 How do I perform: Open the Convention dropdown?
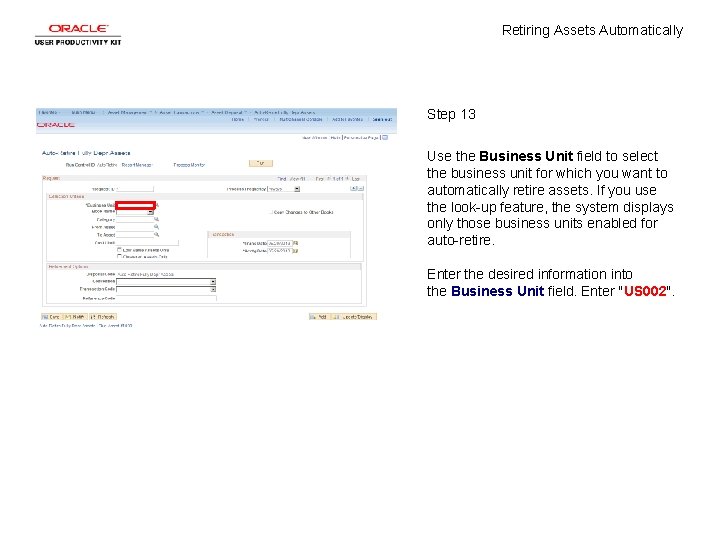[213, 281]
